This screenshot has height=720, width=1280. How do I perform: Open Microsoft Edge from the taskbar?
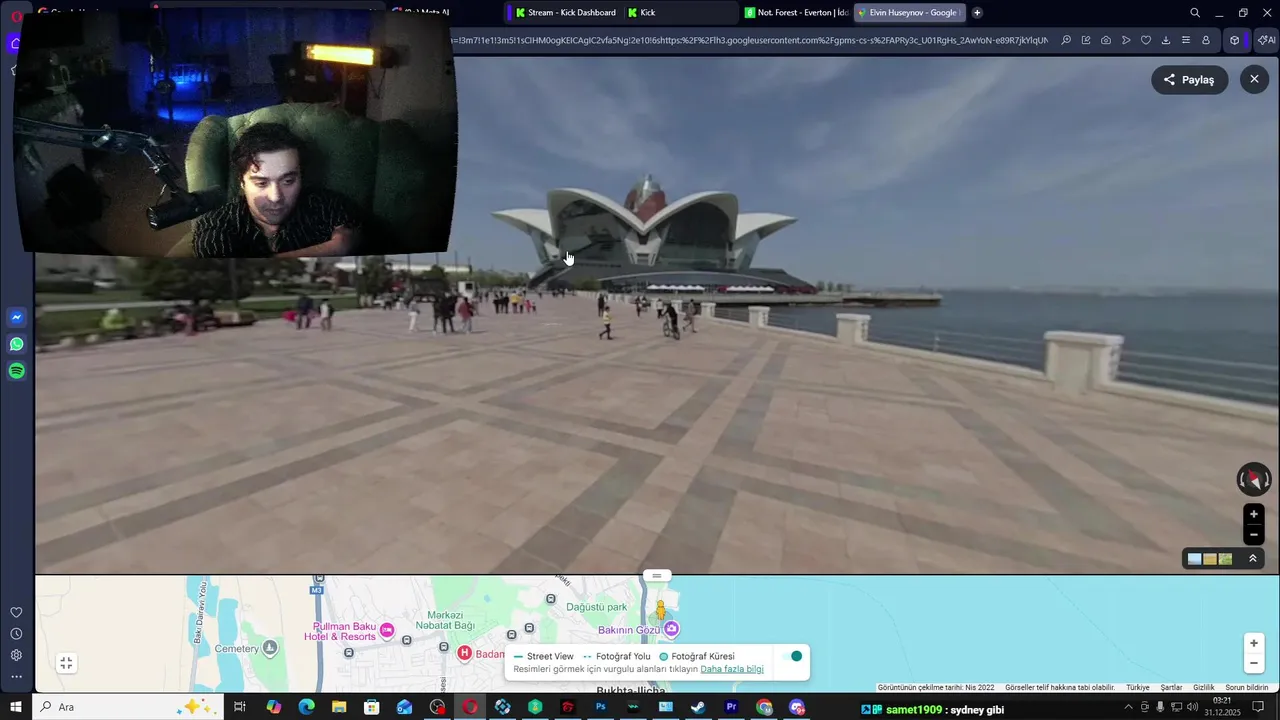[306, 707]
